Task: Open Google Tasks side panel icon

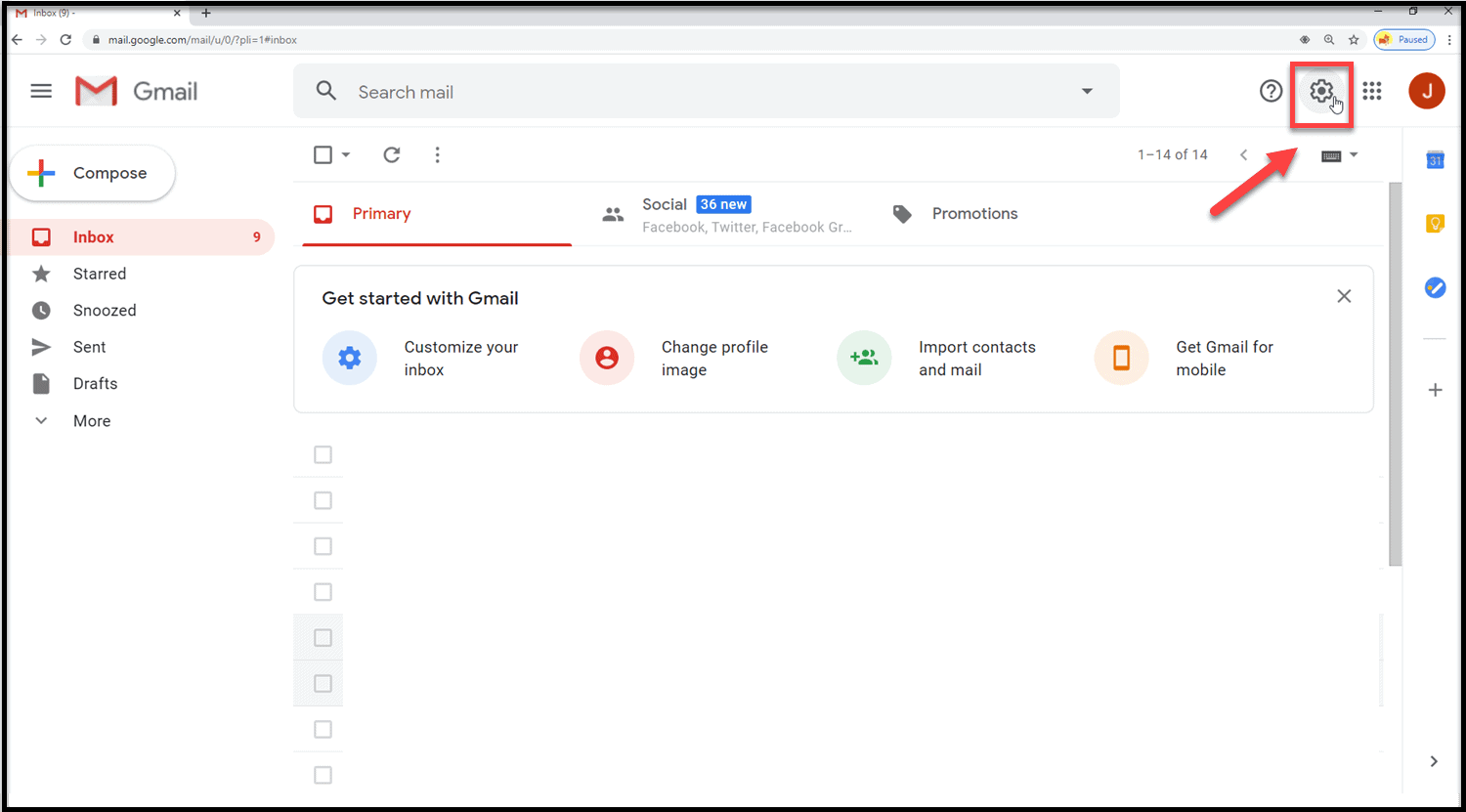Action: (1435, 288)
